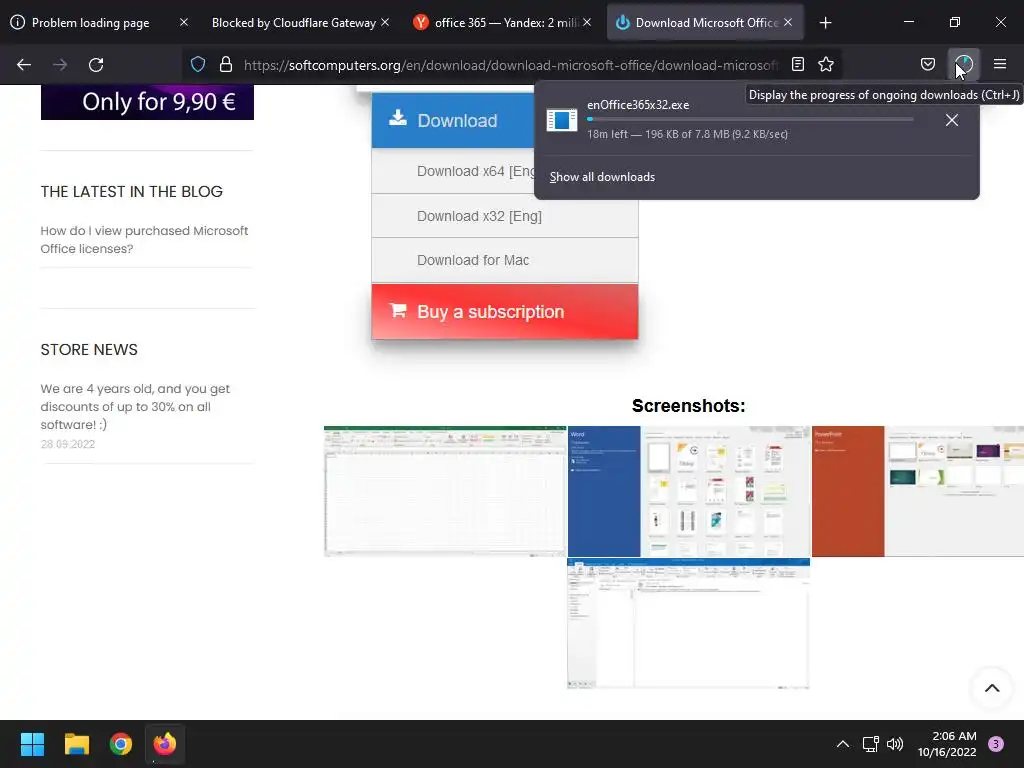The width and height of the screenshot is (1024, 768).
Task: Open the Outlook screenshot thumbnail
Action: pos(688,623)
